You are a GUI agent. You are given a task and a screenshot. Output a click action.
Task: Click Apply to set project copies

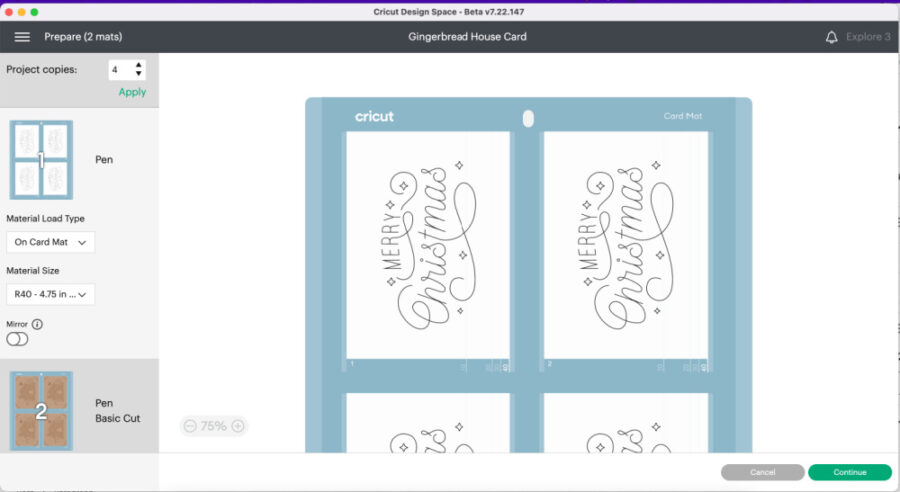pyautogui.click(x=132, y=92)
